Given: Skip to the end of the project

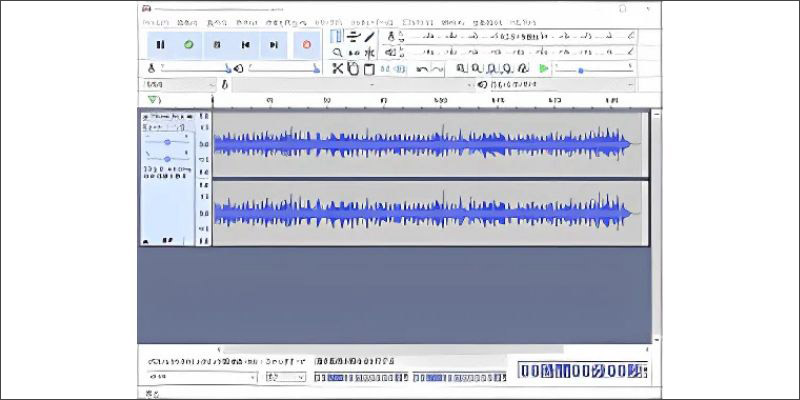Looking at the screenshot, I should [274, 45].
